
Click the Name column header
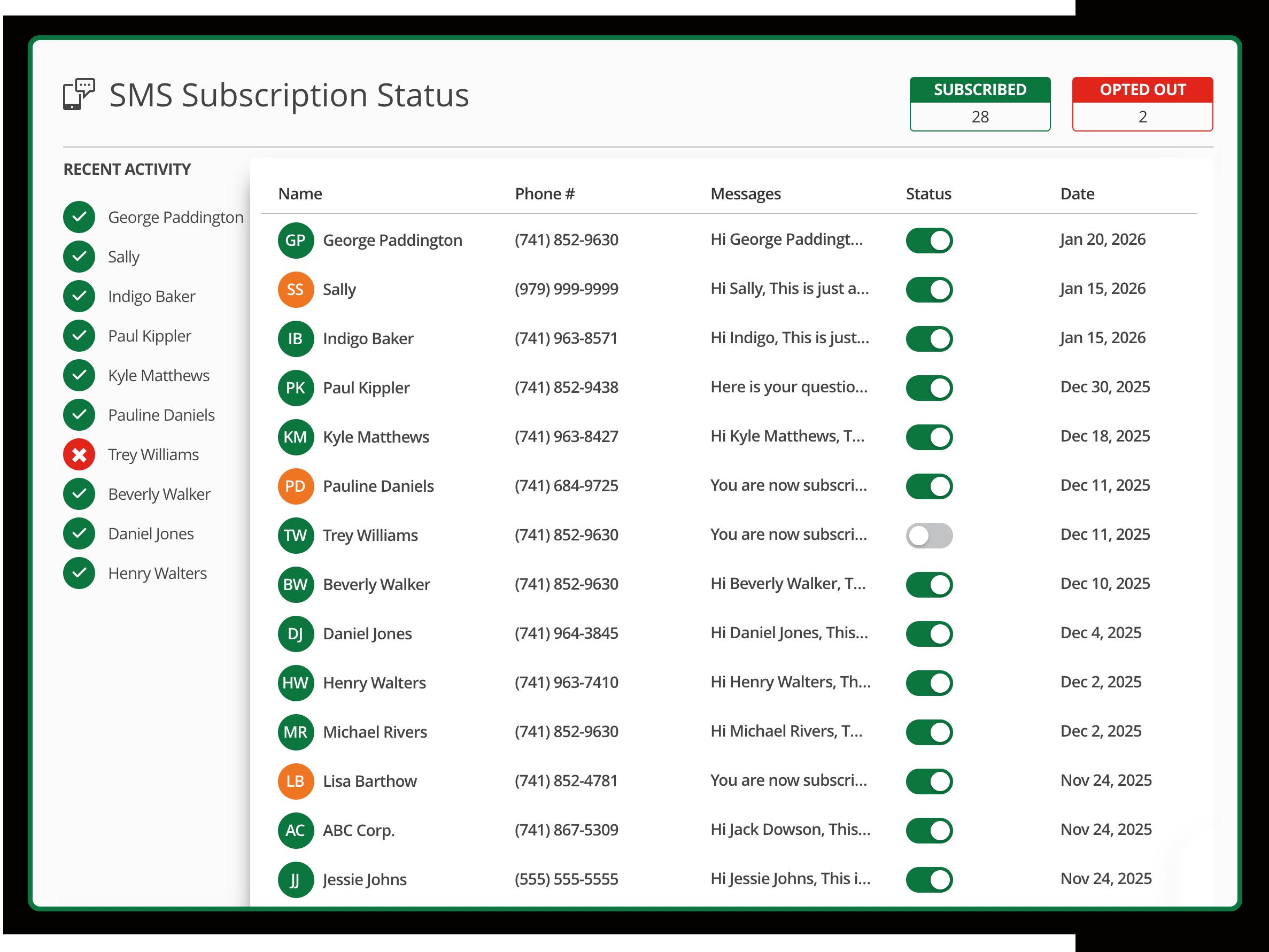click(300, 194)
